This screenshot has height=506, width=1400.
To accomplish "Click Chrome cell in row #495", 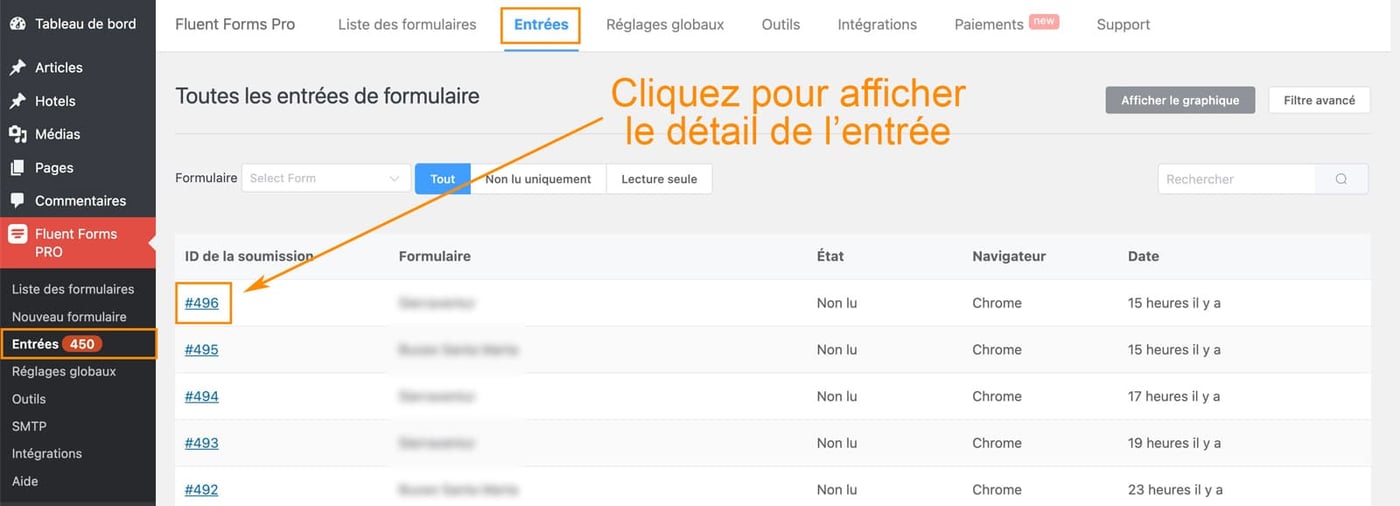I will pyautogui.click(x=997, y=350).
